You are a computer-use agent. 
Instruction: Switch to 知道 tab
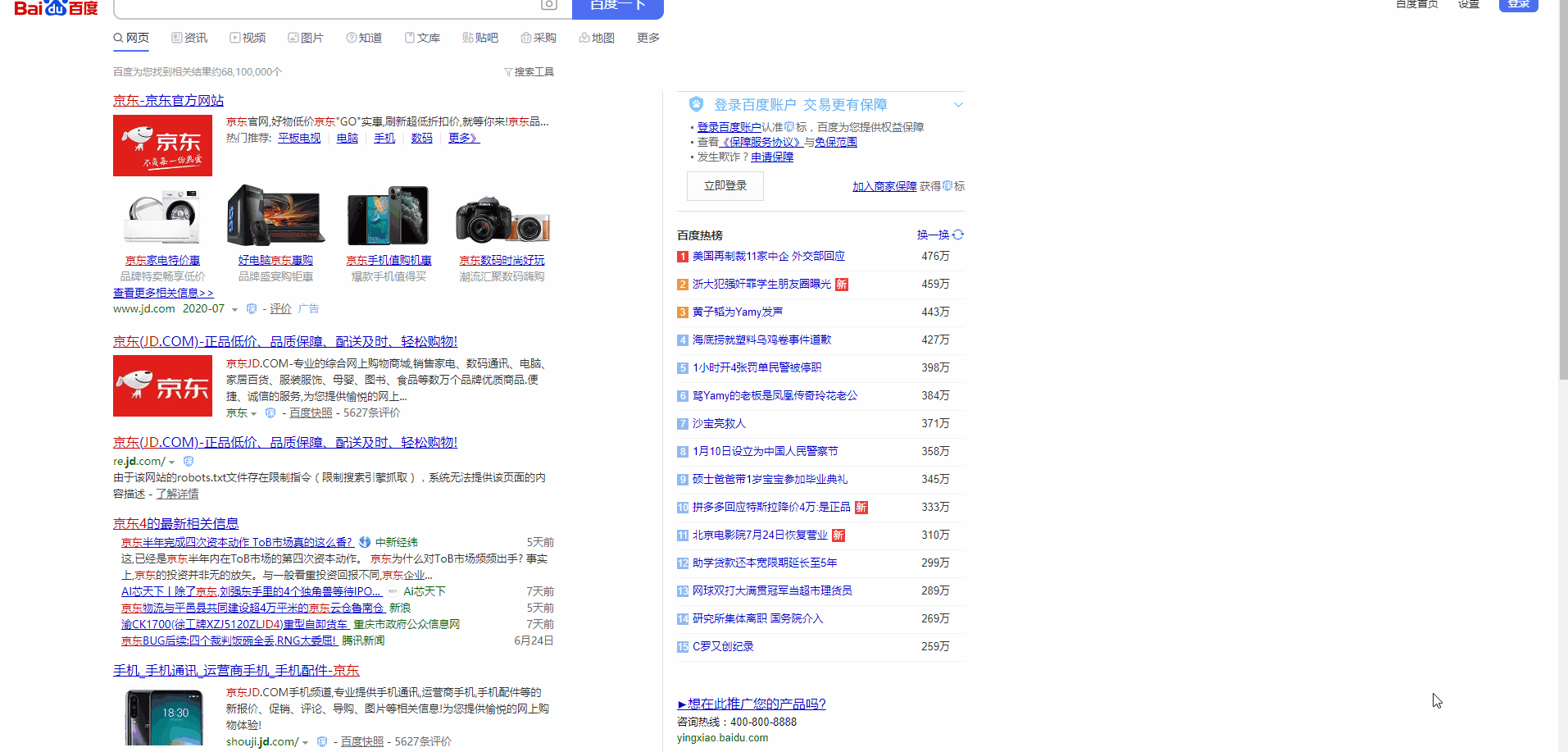[364, 38]
